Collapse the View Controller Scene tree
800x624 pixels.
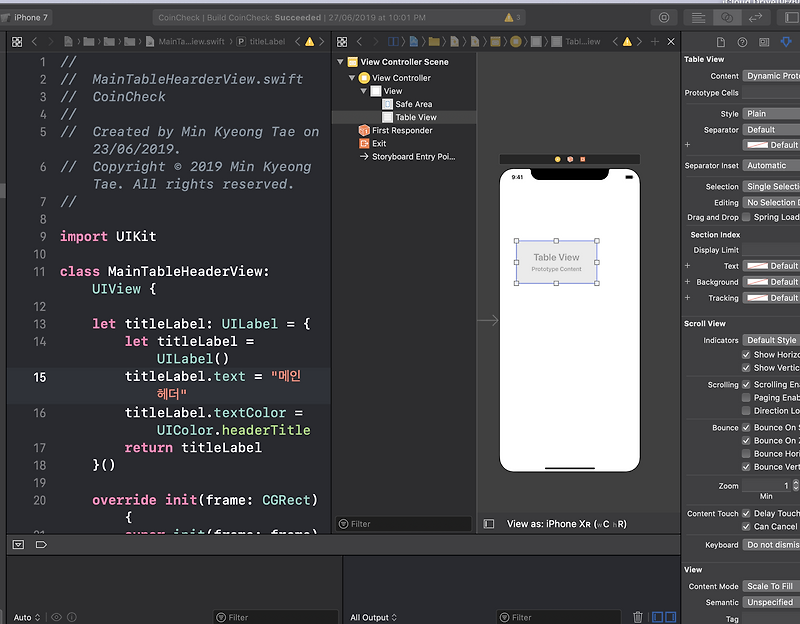(341, 61)
